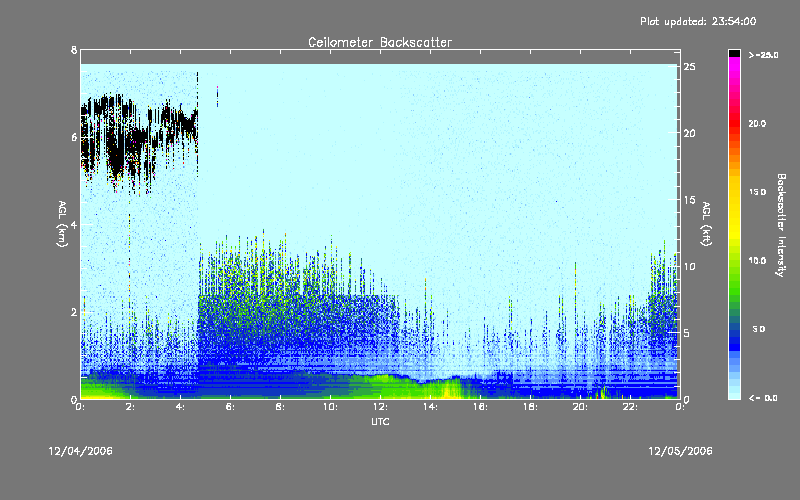Click the '6' km tick on left axis
The width and height of the screenshot is (800, 500).
click(74, 137)
